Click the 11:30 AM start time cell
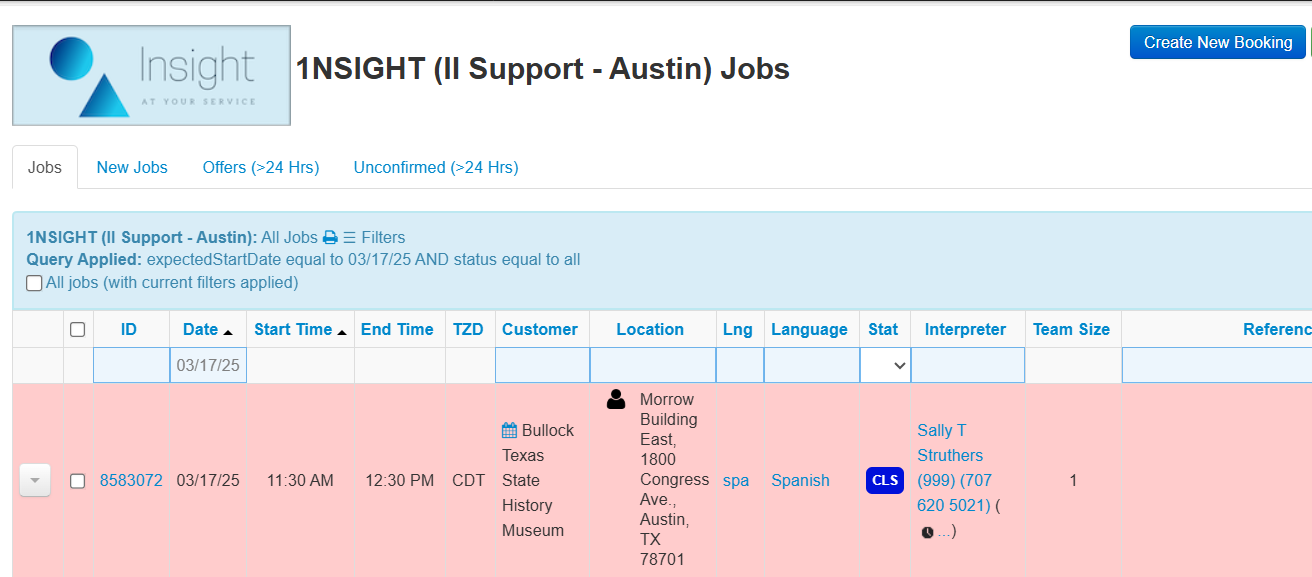The width and height of the screenshot is (1312, 577). coord(300,481)
